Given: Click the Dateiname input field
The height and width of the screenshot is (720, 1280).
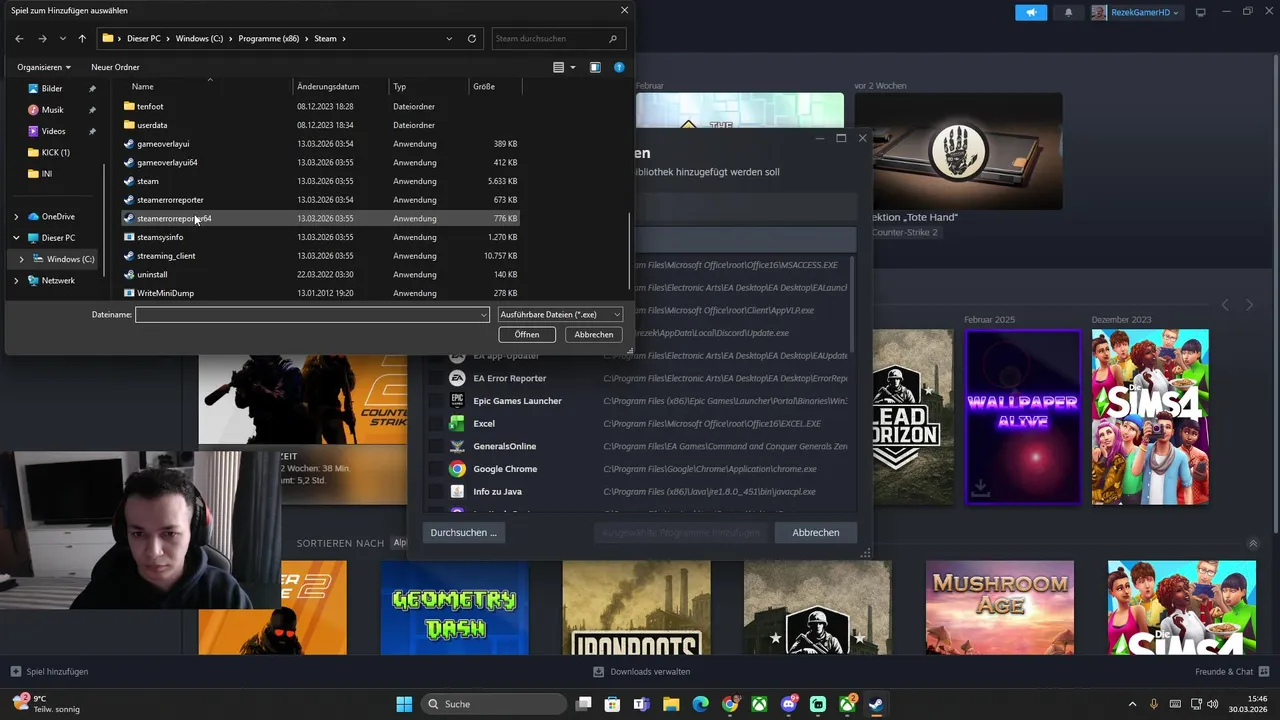Looking at the screenshot, I should [307, 314].
